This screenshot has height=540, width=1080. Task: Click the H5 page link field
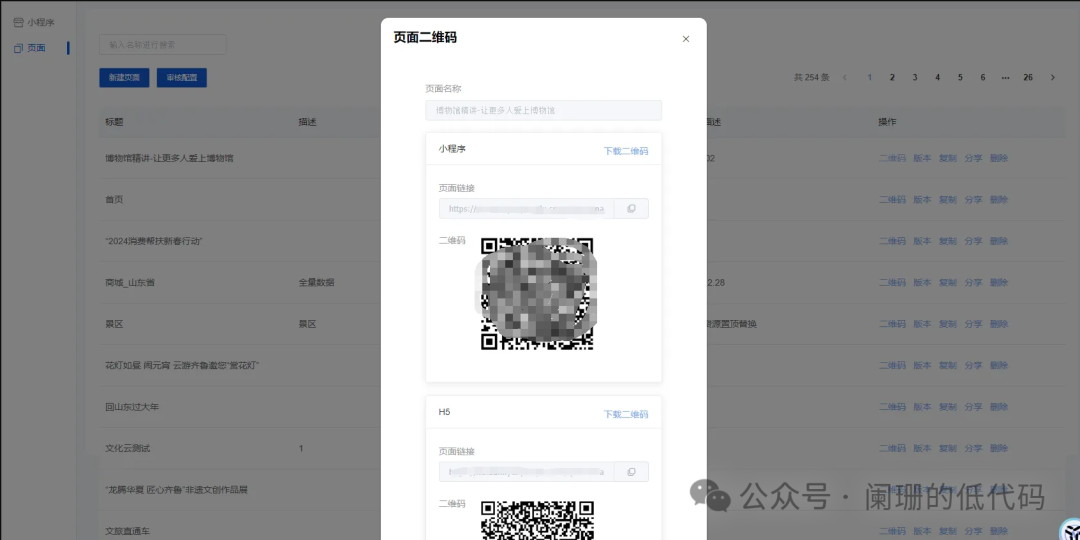[526, 472]
